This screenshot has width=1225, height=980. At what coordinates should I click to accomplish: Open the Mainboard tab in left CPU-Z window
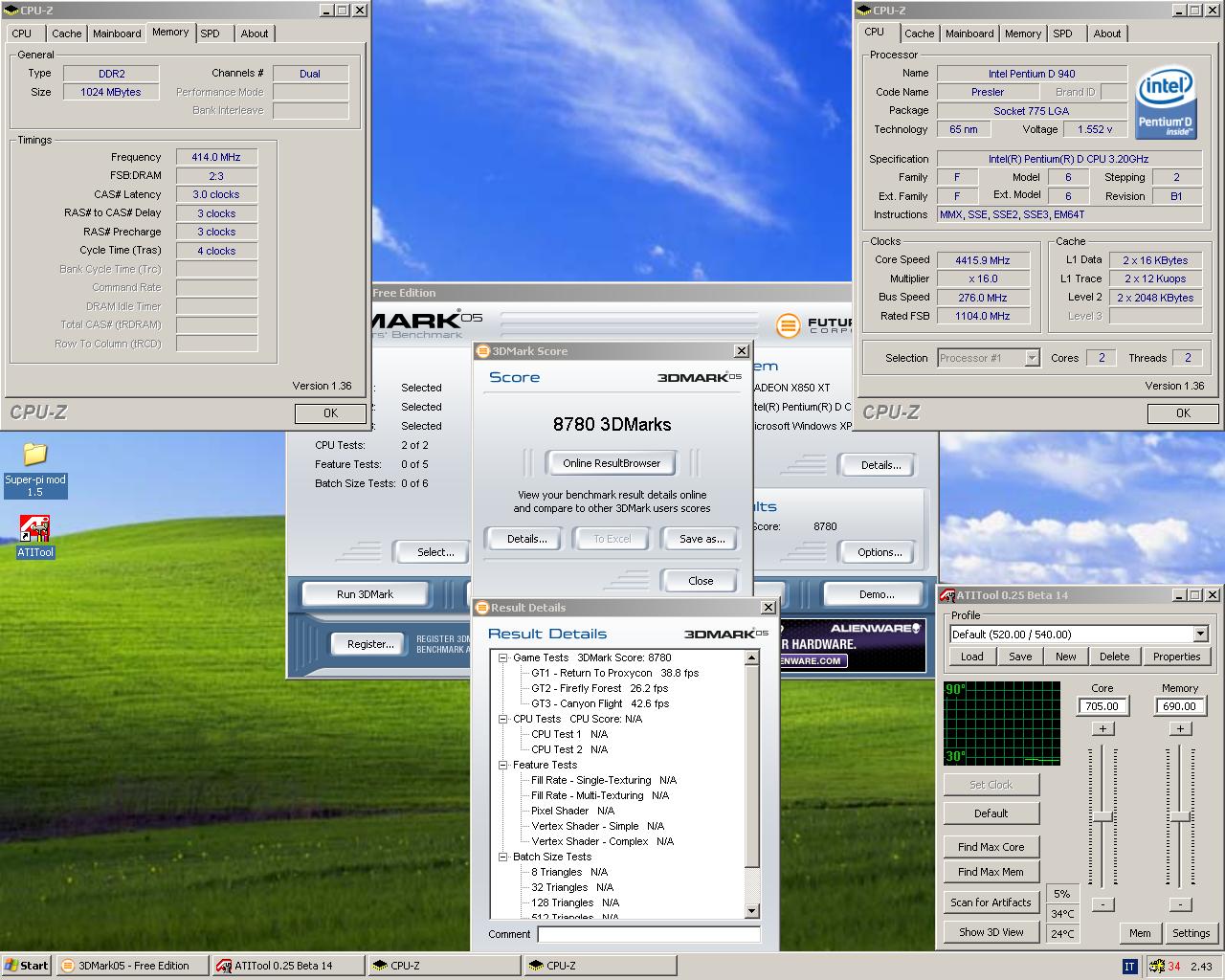click(117, 33)
